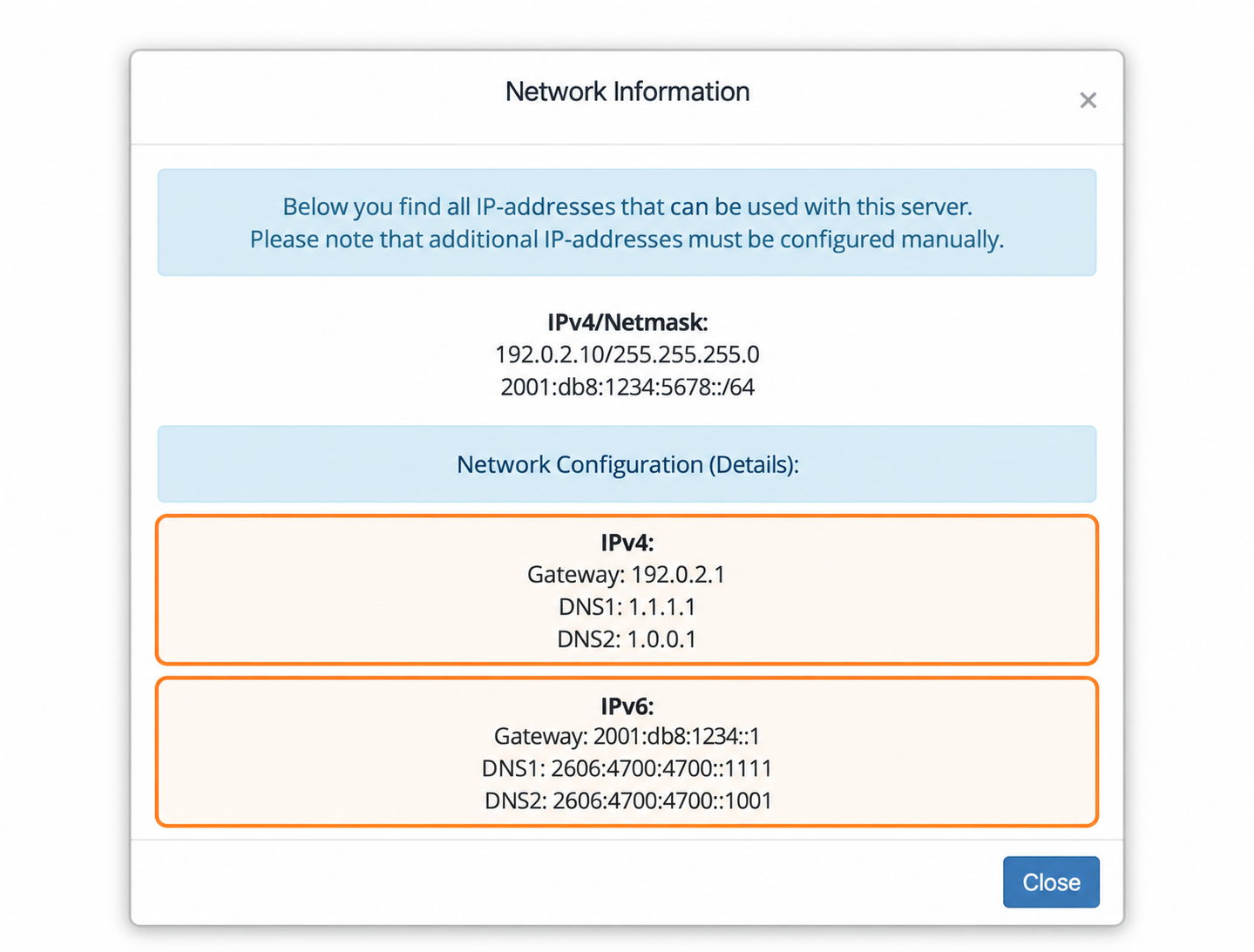The image size is (1254, 952).
Task: Click the blue Close button
Action: click(x=1051, y=881)
